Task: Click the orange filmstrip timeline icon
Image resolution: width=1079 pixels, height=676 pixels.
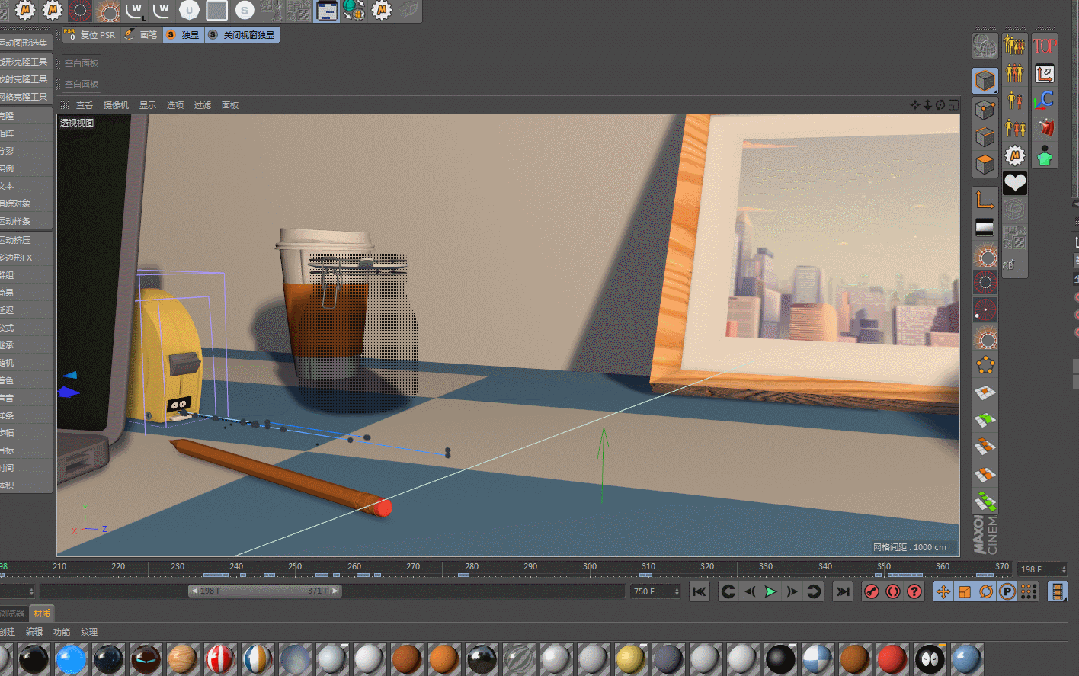Action: (1058, 592)
